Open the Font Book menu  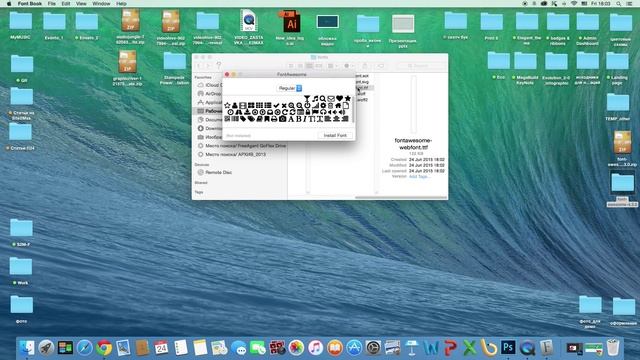point(29,3)
